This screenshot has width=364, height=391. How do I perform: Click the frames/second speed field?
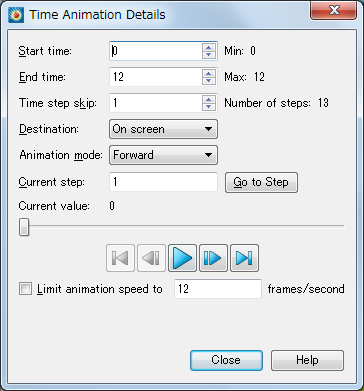coord(218,289)
